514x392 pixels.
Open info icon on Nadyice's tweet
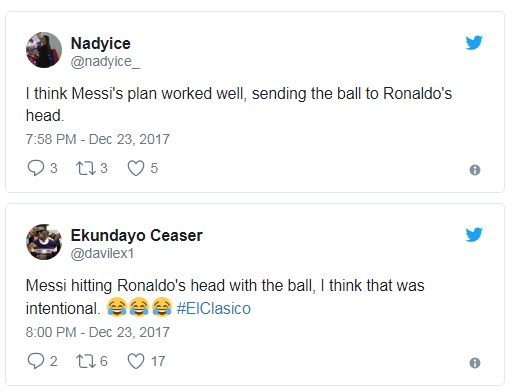pyautogui.click(x=475, y=170)
